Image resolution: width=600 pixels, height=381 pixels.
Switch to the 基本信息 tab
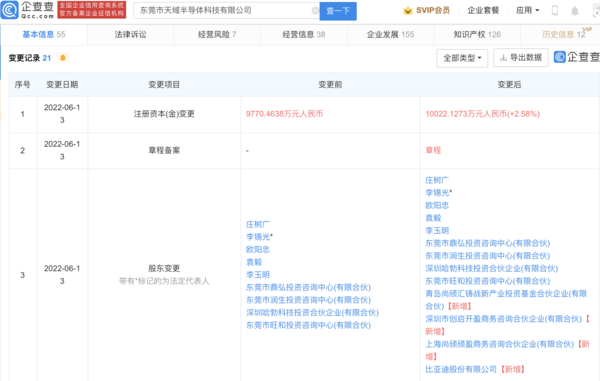pos(44,34)
